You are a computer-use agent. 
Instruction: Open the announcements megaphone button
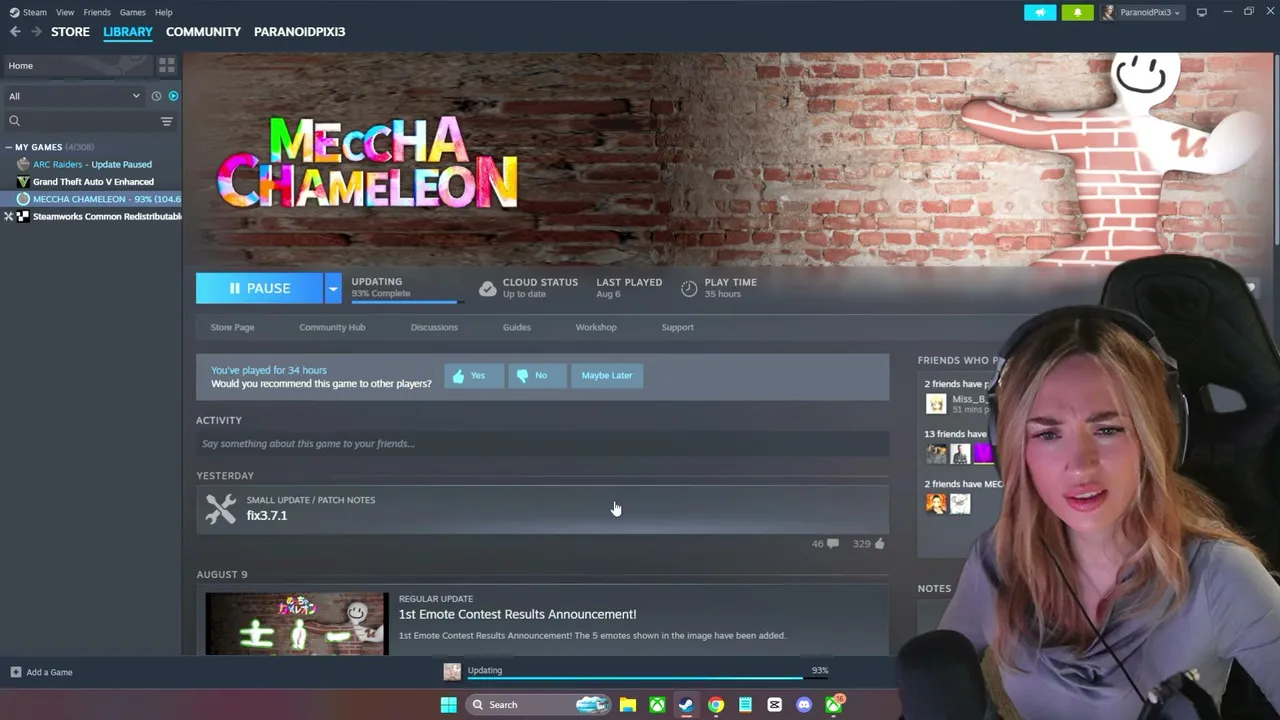pyautogui.click(x=1040, y=12)
